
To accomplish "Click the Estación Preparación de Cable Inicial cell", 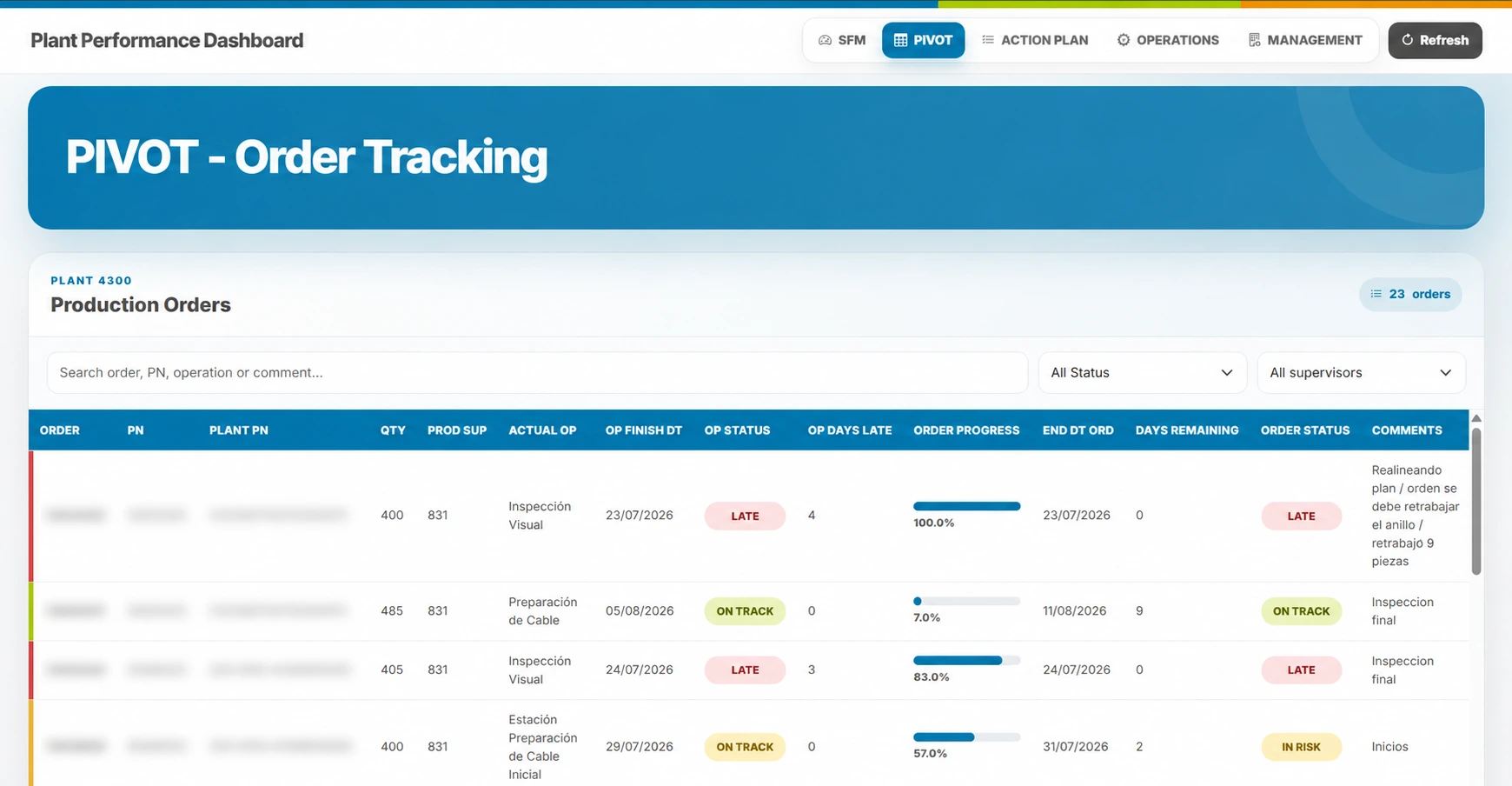I will tap(543, 747).
